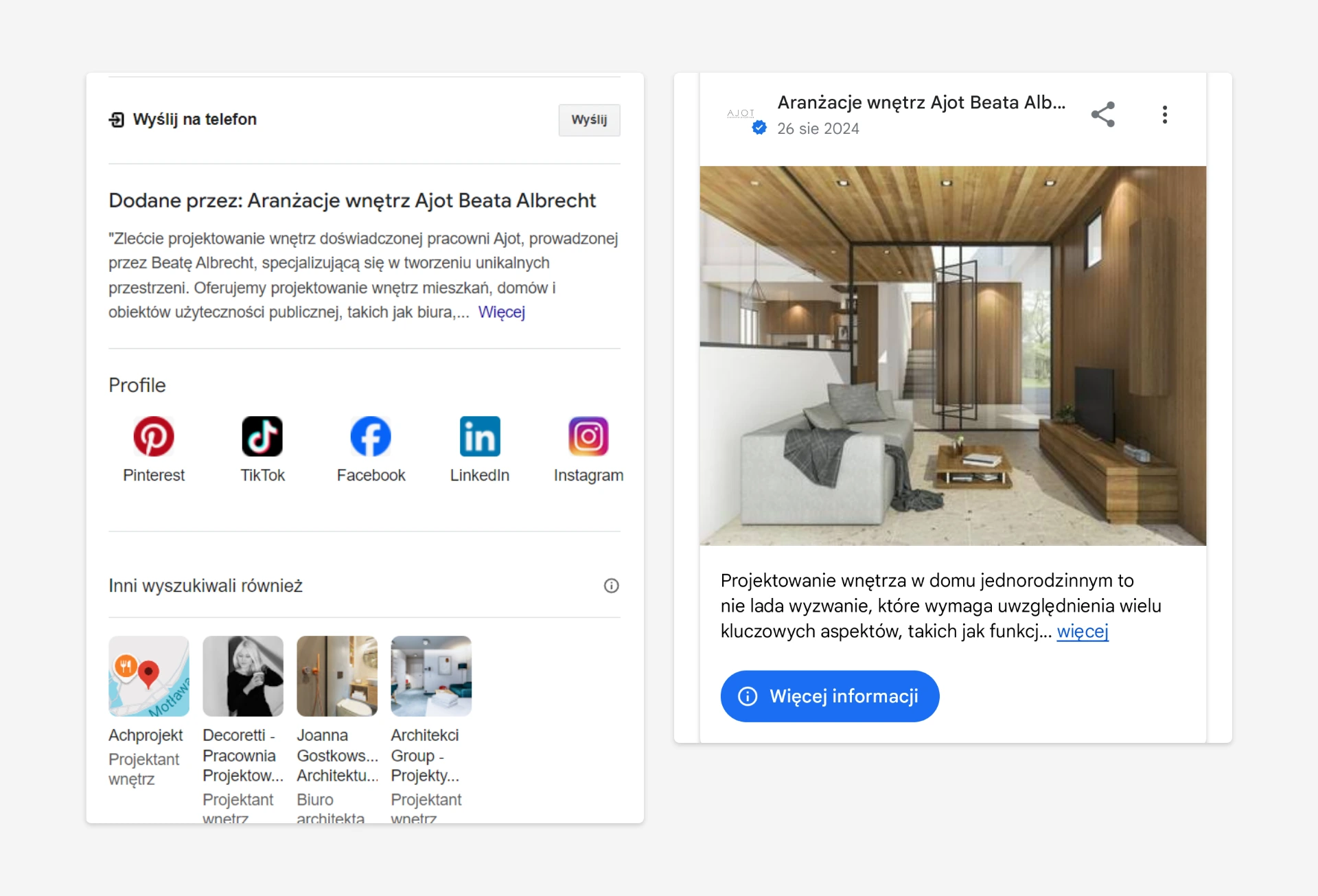Click the Wyślij na telefon label
Screen dimensions: 1318x896
point(195,119)
